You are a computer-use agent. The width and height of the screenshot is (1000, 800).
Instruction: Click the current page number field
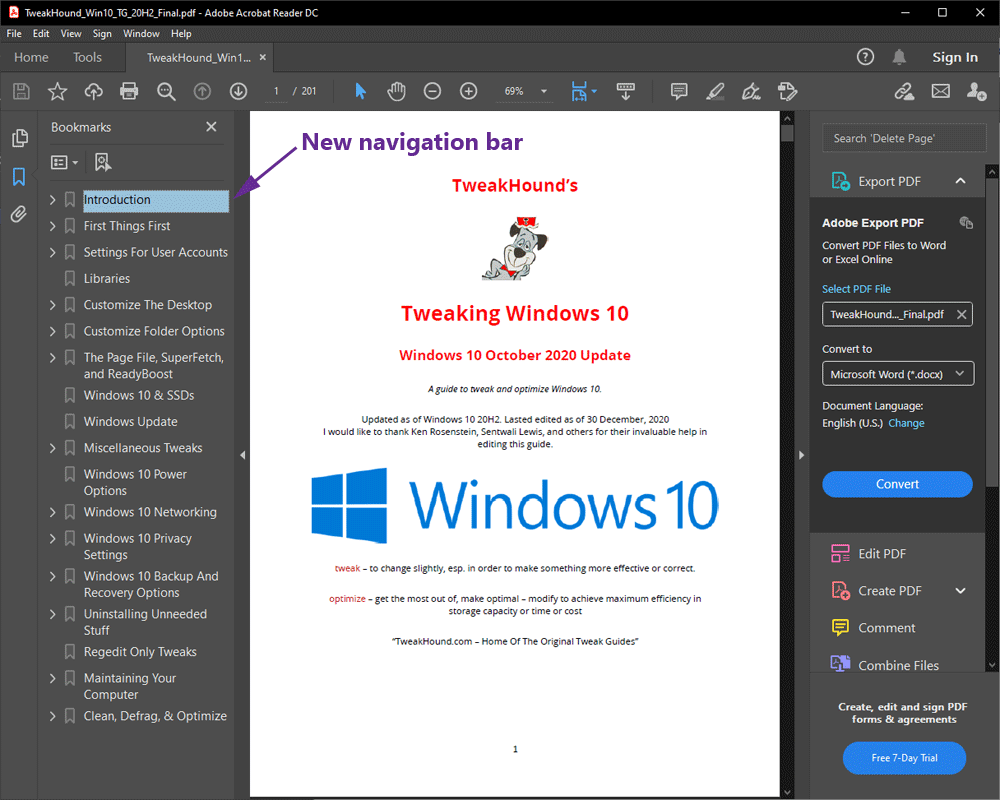276,91
